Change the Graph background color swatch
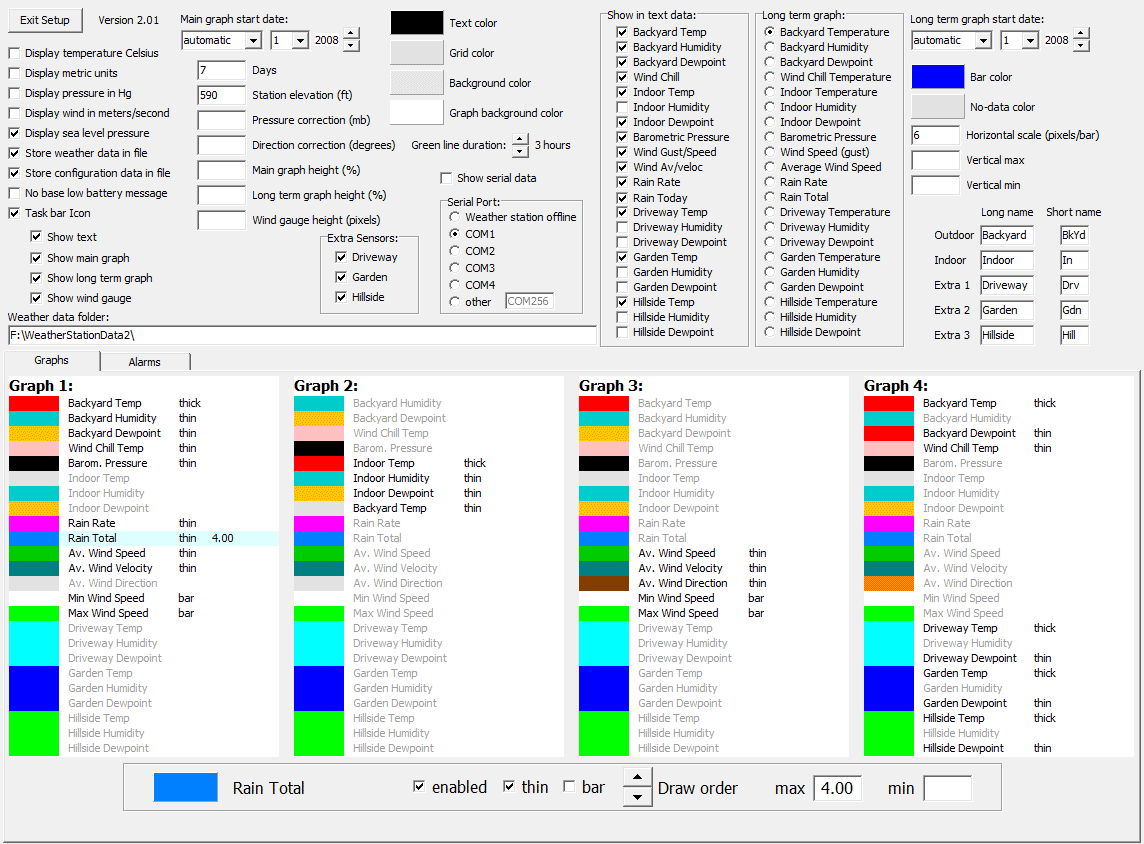 [x=417, y=112]
